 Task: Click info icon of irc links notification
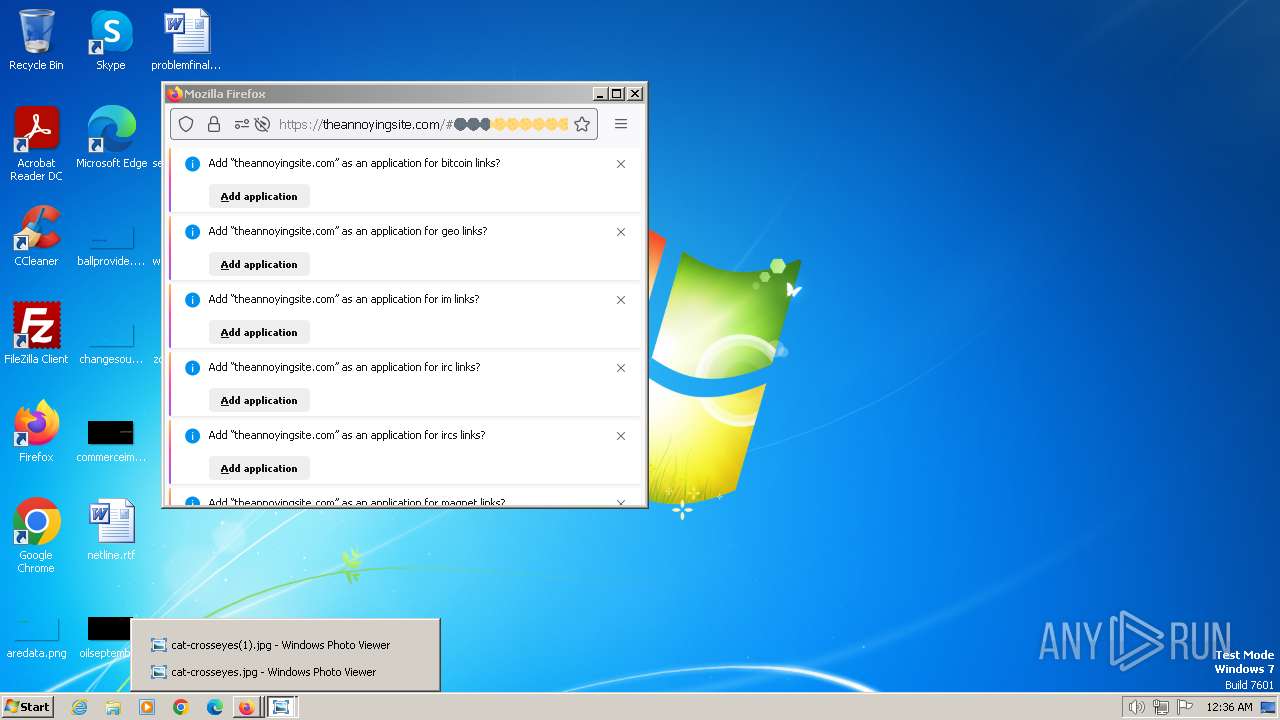[x=193, y=368]
